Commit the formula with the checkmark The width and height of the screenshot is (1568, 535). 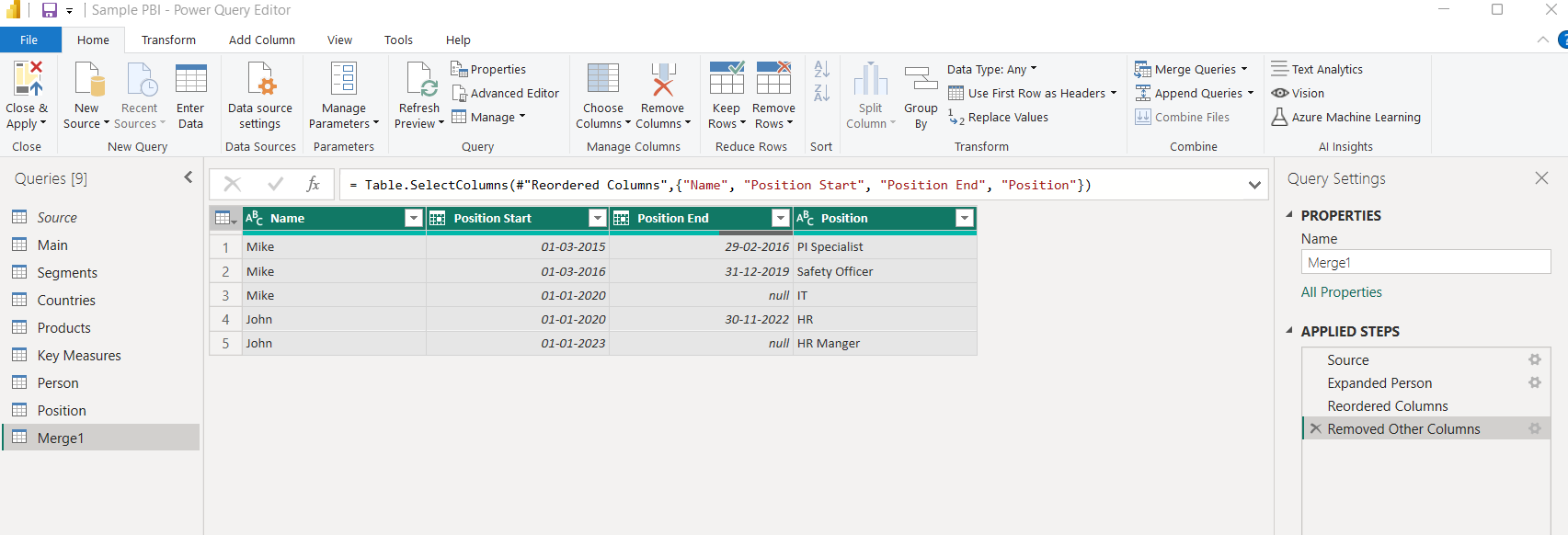(275, 184)
